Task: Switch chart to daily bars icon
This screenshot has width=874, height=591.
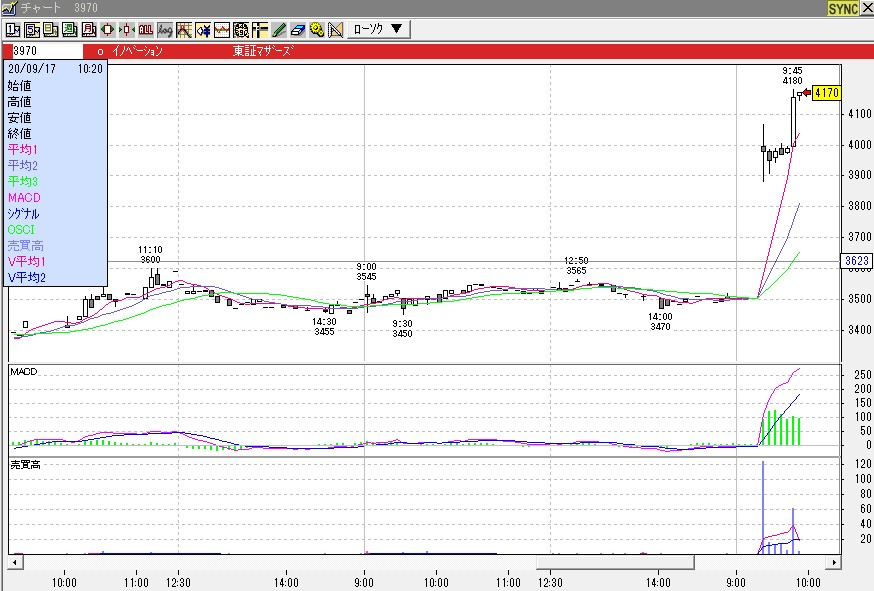Action: pyautogui.click(x=50, y=29)
